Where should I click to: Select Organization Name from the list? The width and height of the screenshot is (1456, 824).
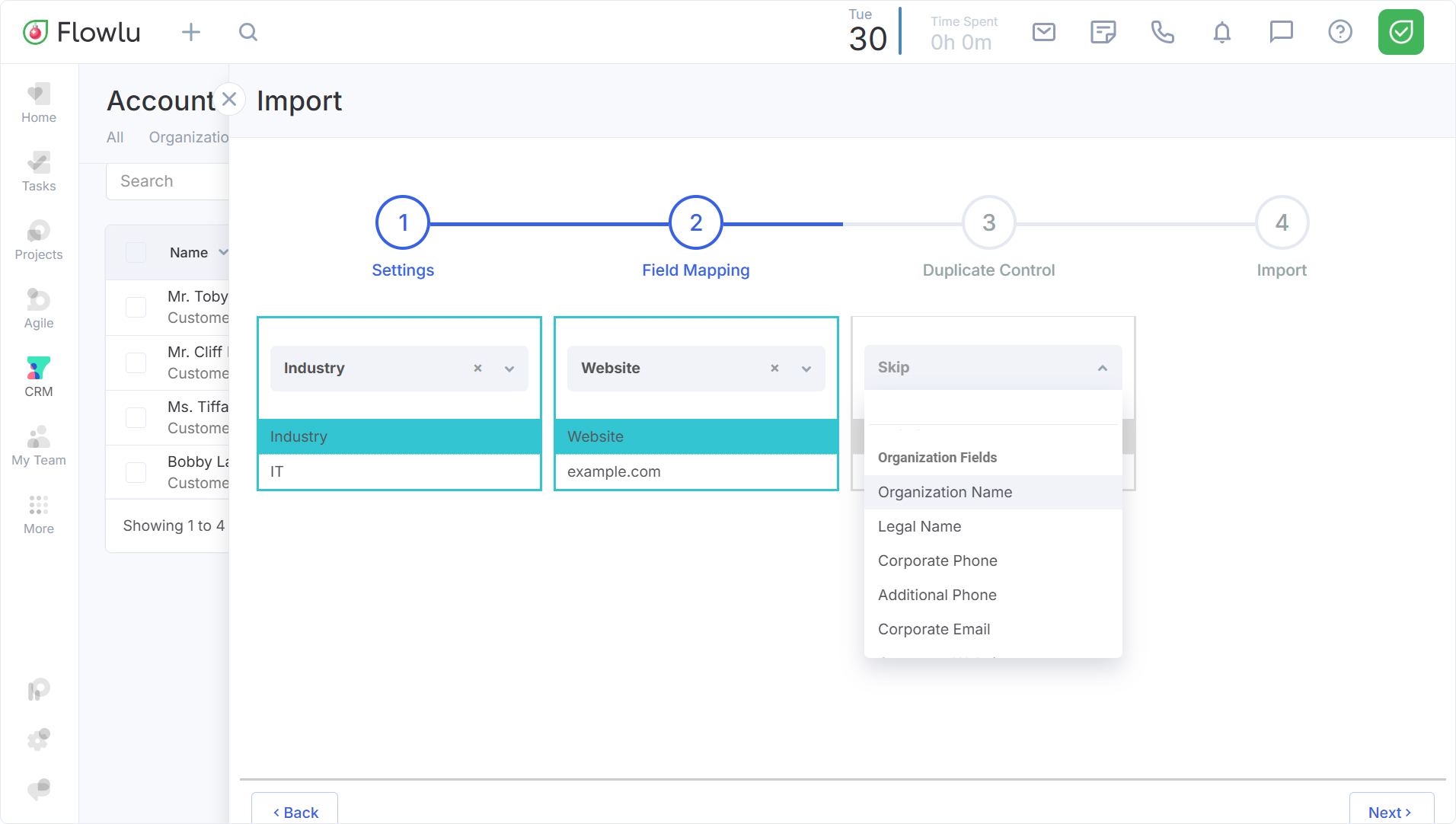click(945, 492)
